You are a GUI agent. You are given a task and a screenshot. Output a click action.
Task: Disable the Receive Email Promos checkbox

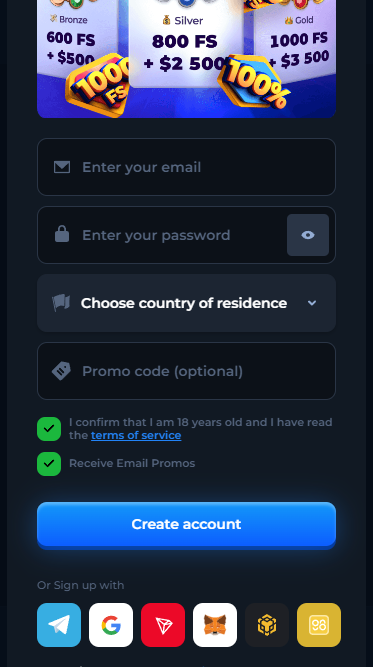click(x=49, y=464)
